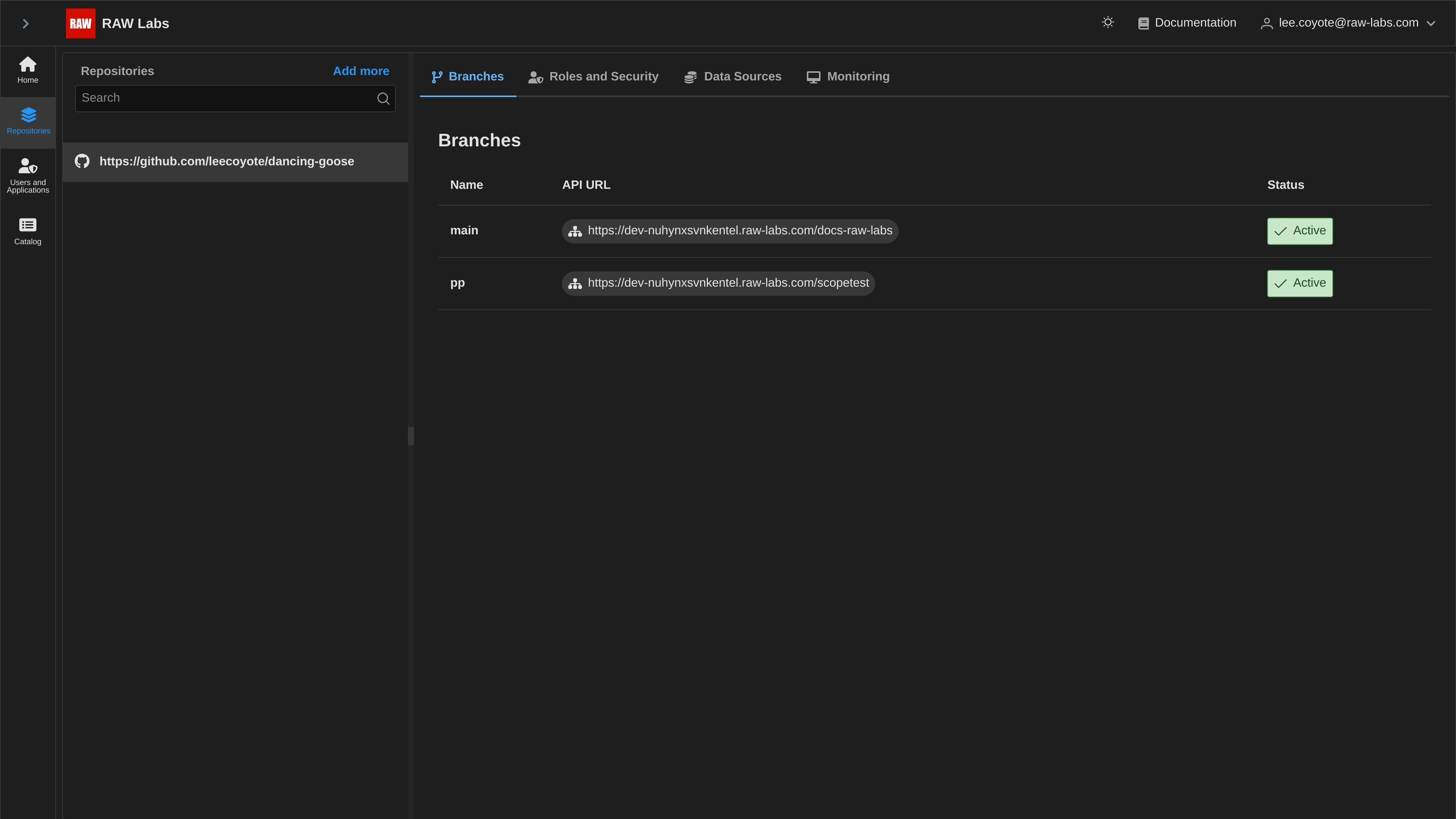Screen dimensions: 1456x819
Task: Open the Documentation link
Action: click(x=1187, y=23)
